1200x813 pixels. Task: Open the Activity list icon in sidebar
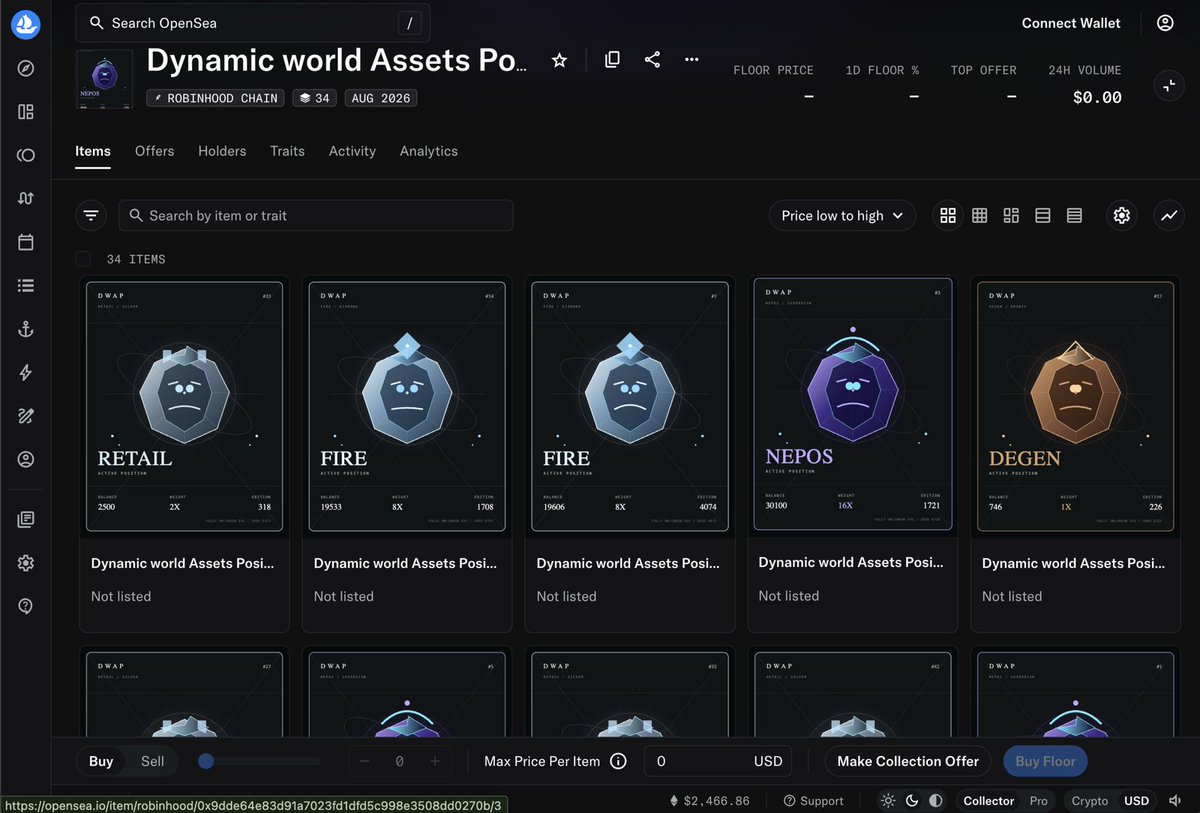pos(26,285)
